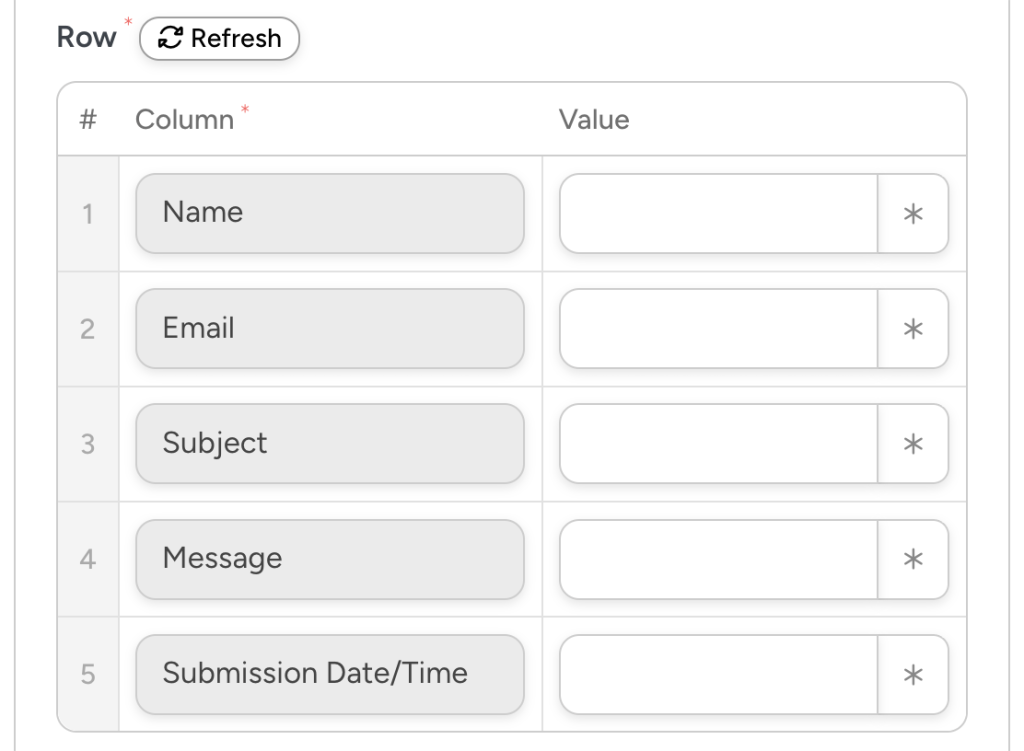Click the required marker on Column header

tap(244, 108)
